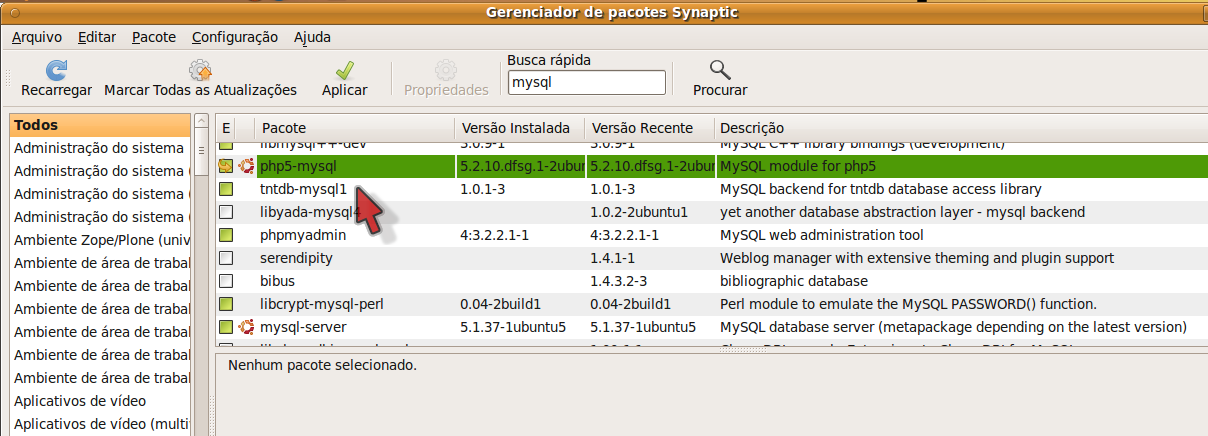Image resolution: width=1208 pixels, height=436 pixels.
Task: Click Ubuntu logo beside mysql-server
Action: (x=246, y=327)
